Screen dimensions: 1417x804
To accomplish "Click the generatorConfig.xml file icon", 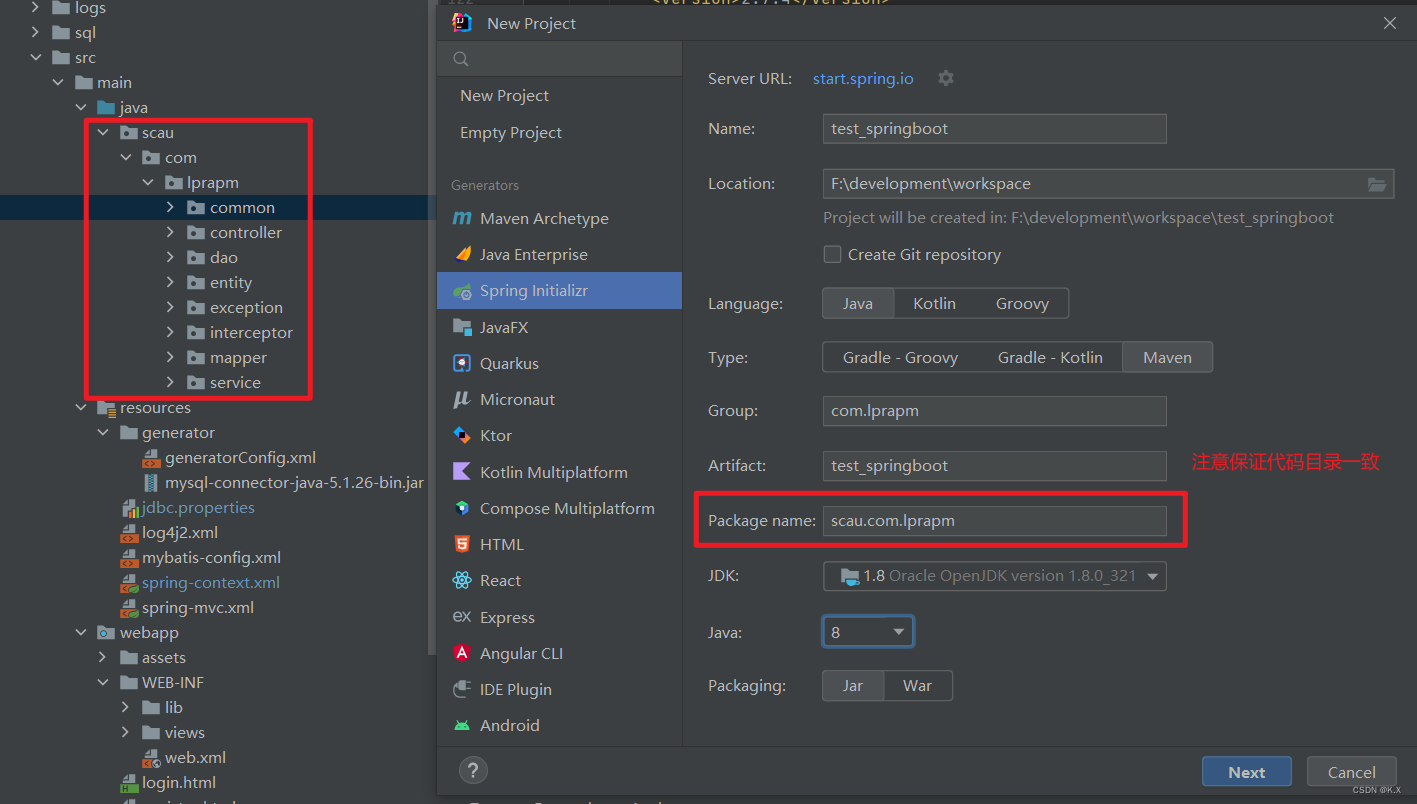I will [x=151, y=458].
